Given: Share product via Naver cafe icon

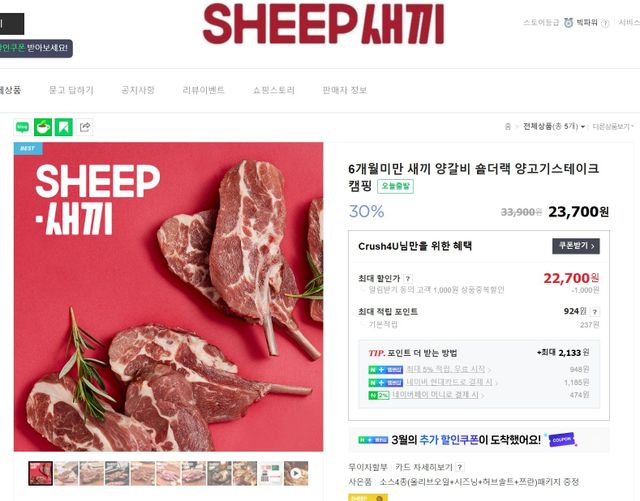Looking at the screenshot, I should pyautogui.click(x=43, y=127).
